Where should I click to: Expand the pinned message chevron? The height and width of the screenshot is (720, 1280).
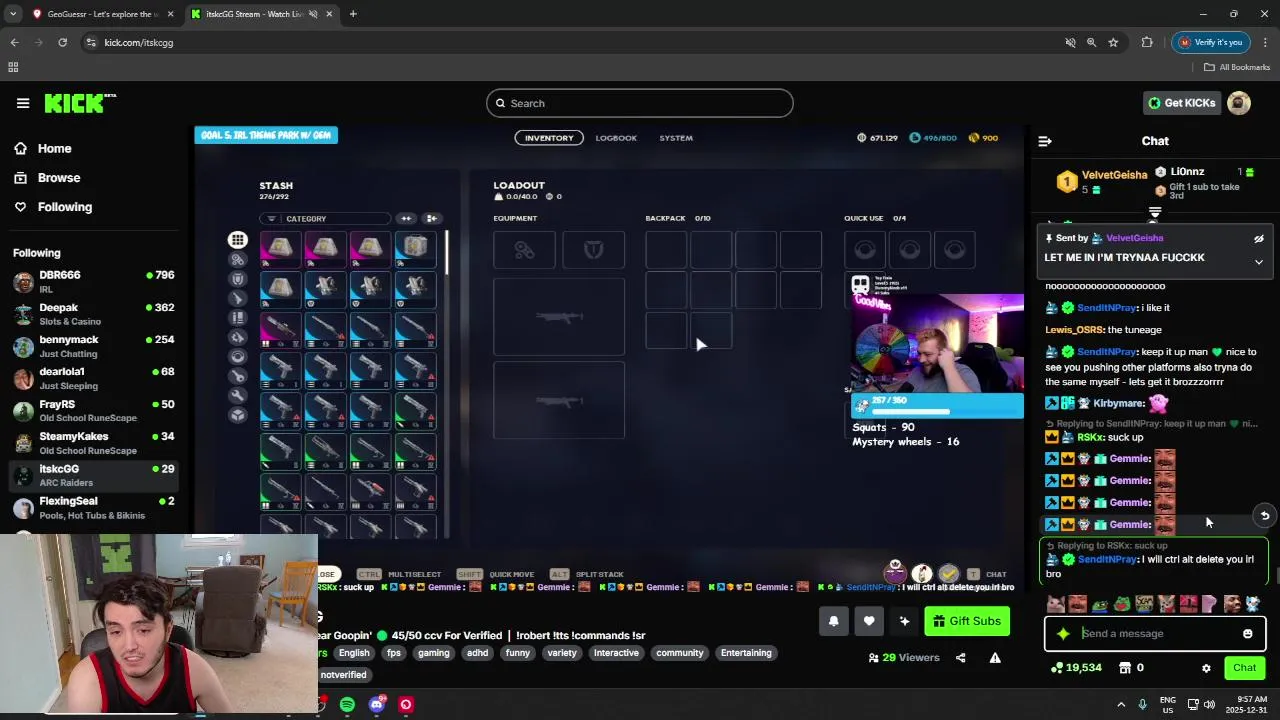[x=1259, y=262]
